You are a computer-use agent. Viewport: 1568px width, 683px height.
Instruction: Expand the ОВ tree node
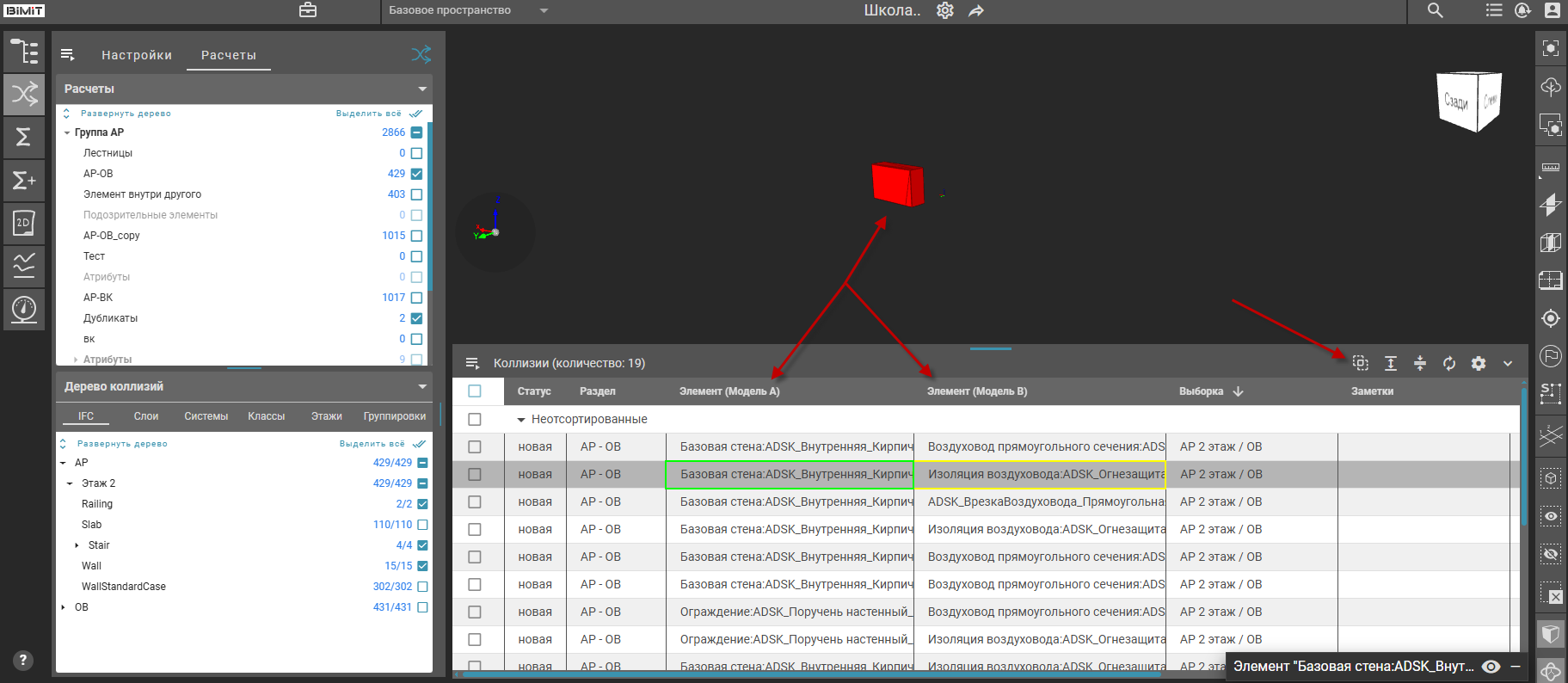click(x=64, y=607)
